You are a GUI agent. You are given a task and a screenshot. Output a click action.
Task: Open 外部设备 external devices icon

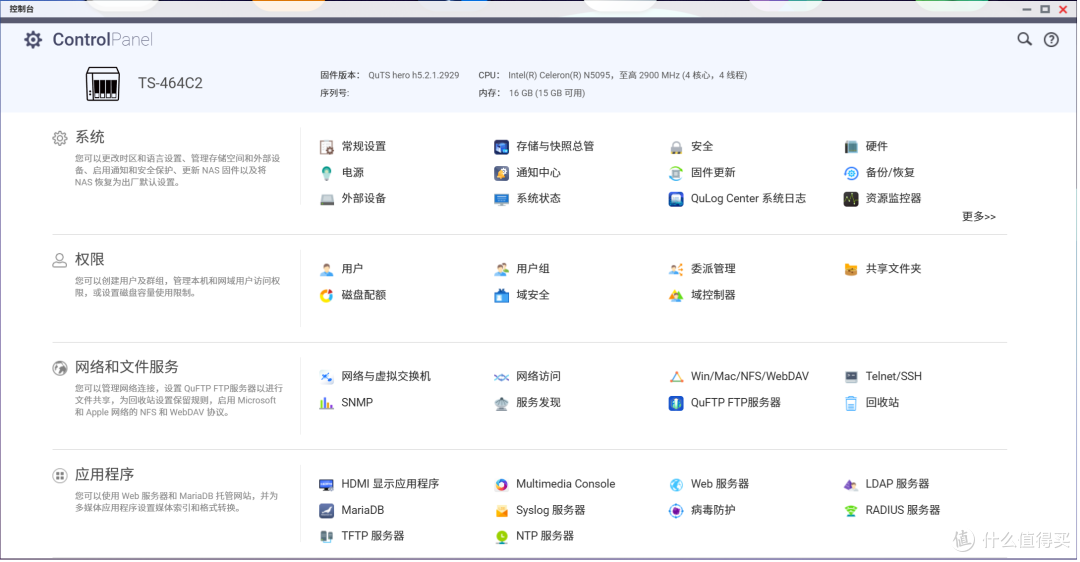pyautogui.click(x=326, y=199)
